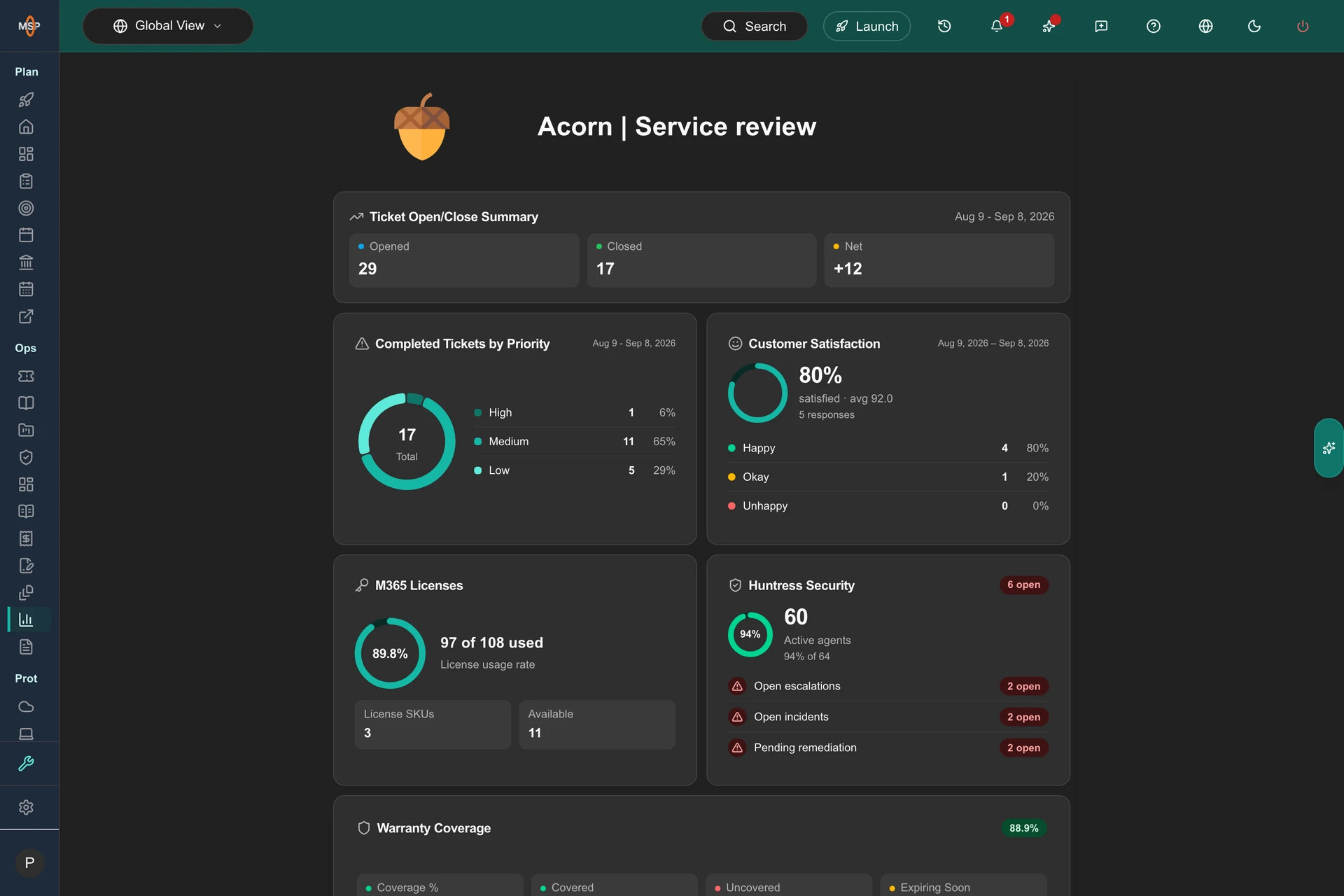
Task: Click the 88.9% warranty coverage badge
Action: [x=1023, y=828]
